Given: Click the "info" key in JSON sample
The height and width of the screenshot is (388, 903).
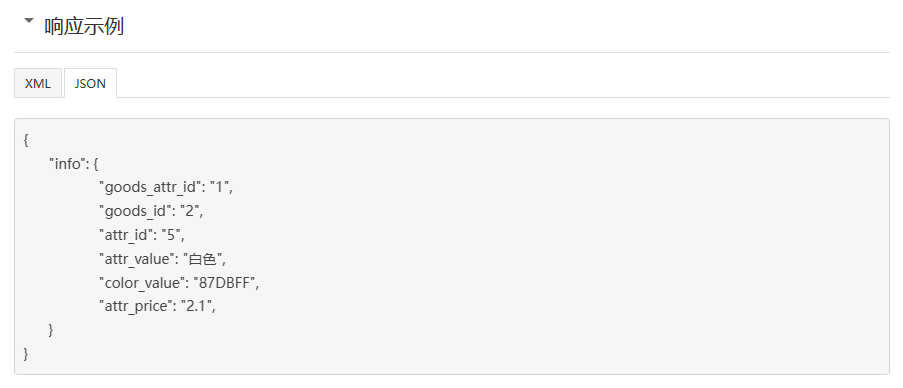Looking at the screenshot, I should tap(67, 164).
